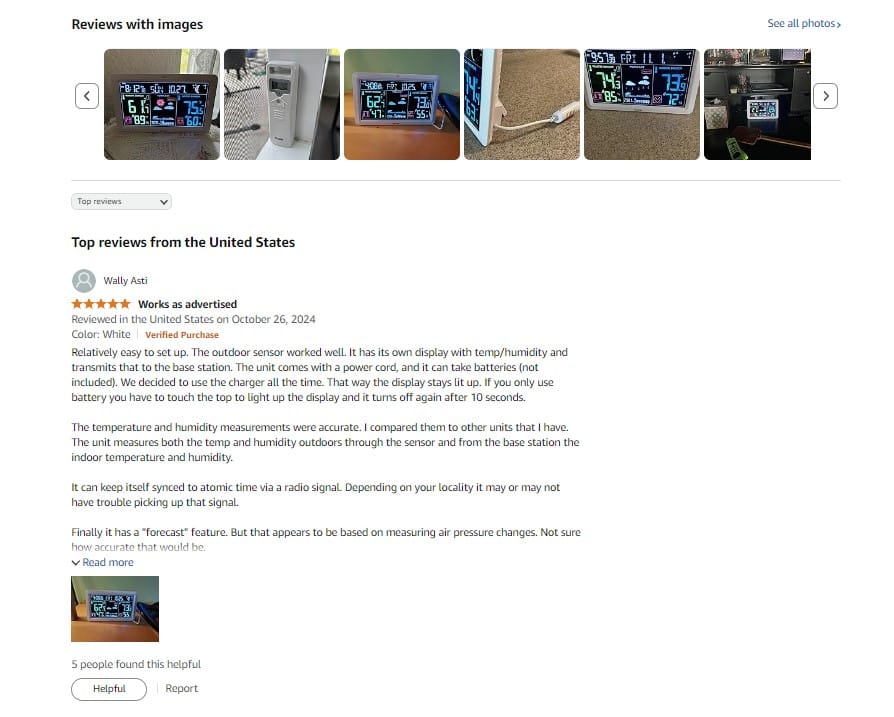Open photo of power cord on carpet
Screen dimensions: 894x717
click(522, 104)
